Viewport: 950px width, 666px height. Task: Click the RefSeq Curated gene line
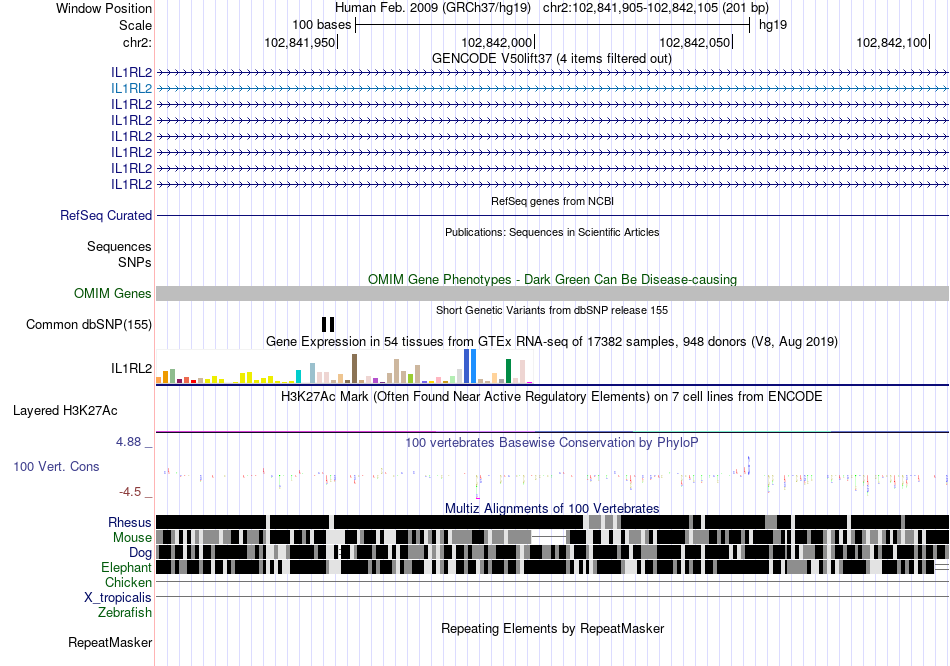pyautogui.click(x=553, y=215)
